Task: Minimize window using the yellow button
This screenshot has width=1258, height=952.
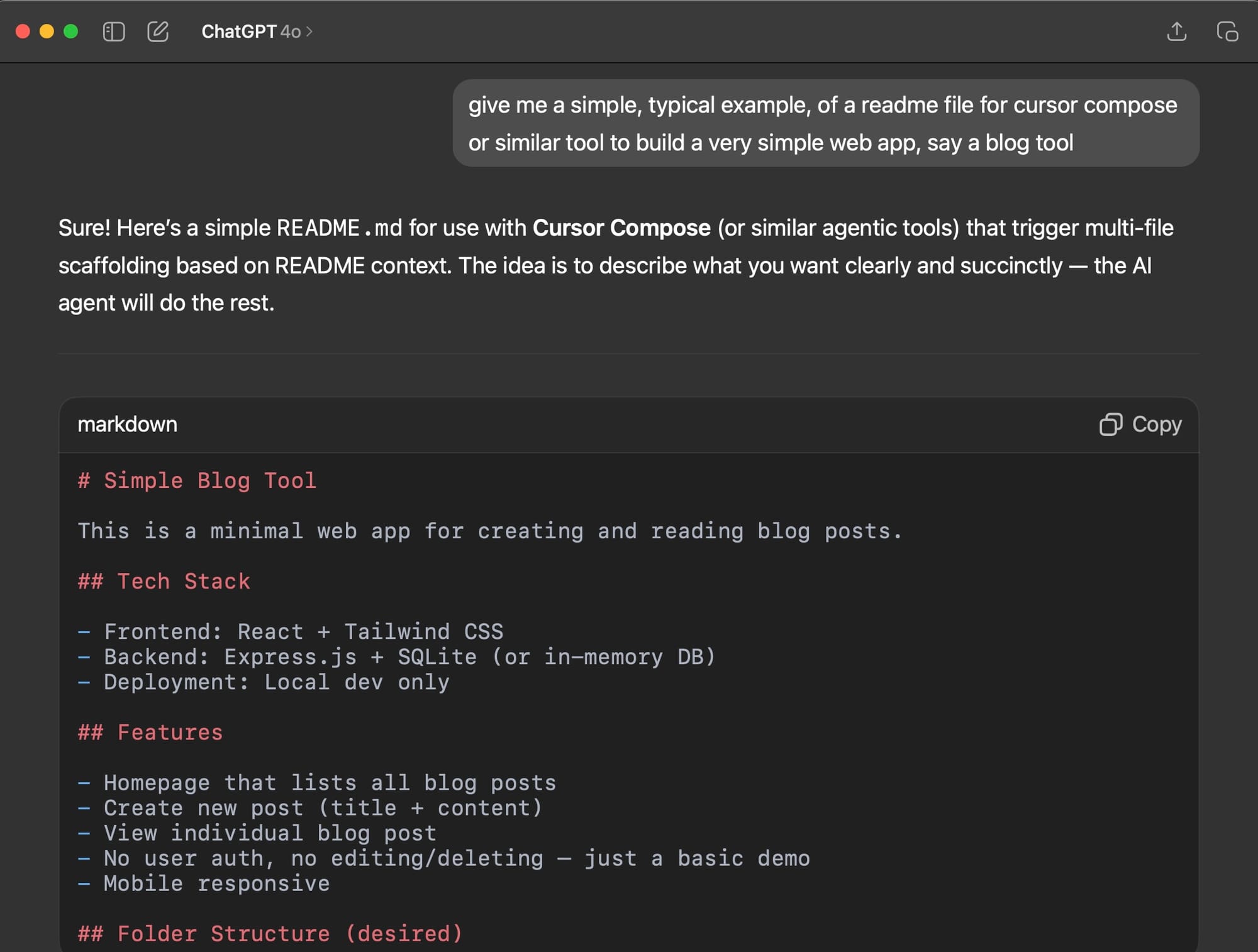Action: (47, 31)
